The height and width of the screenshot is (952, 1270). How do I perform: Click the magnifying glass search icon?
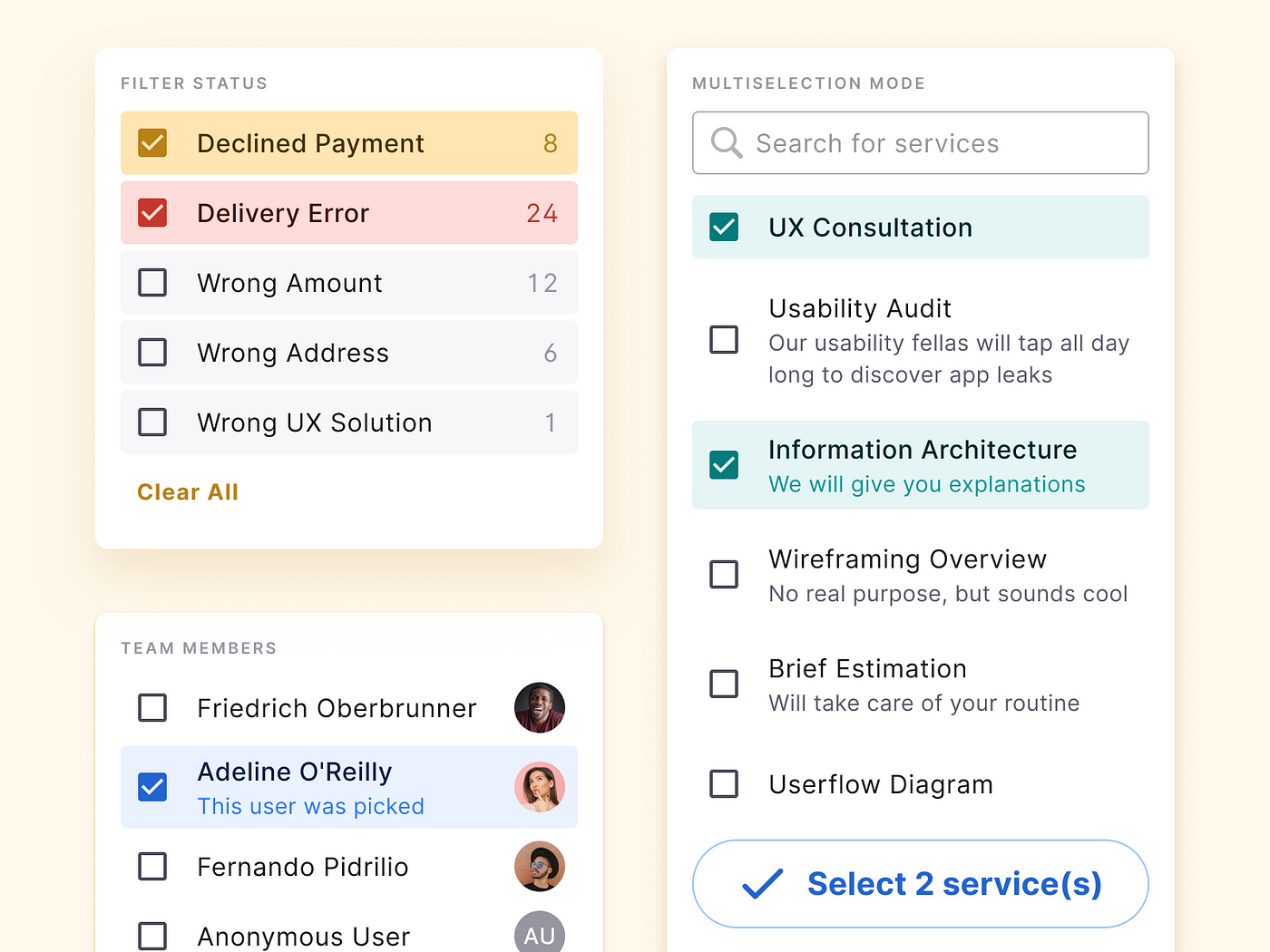coord(727,143)
